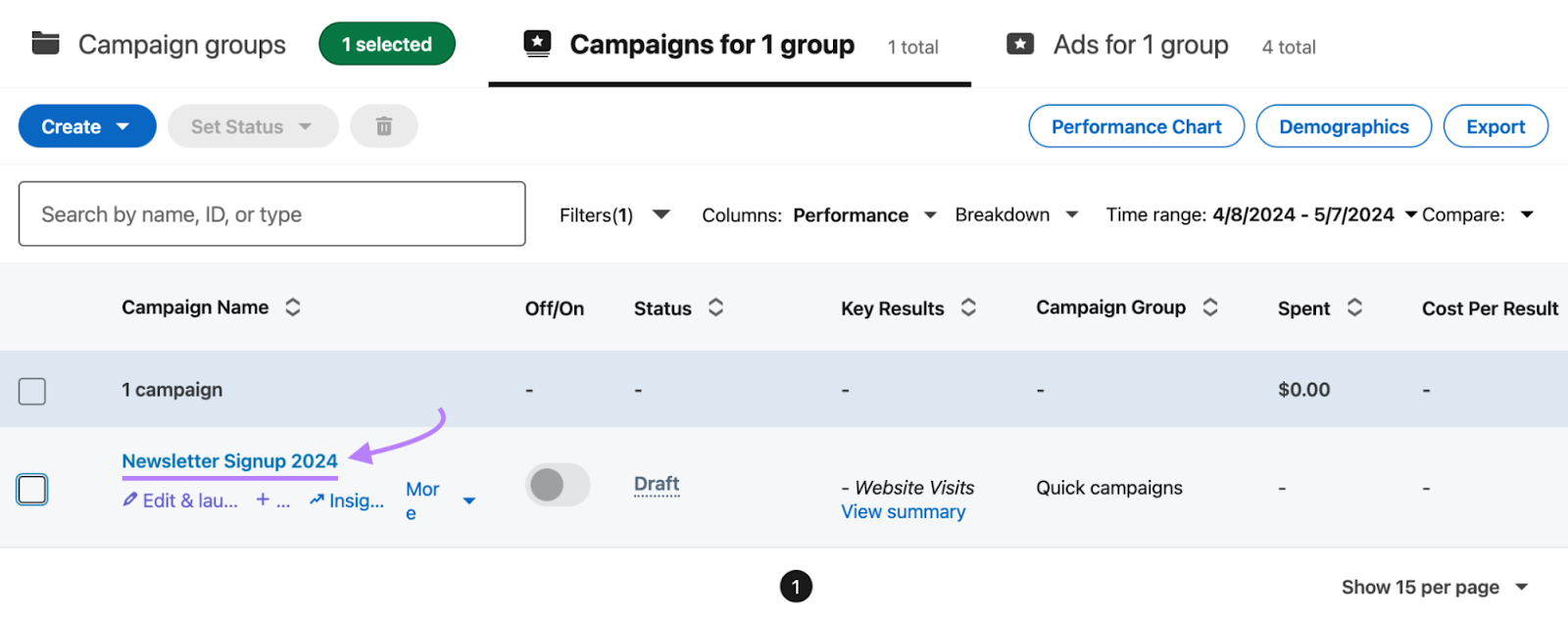The width and height of the screenshot is (1568, 621).
Task: Sort by Campaign Name using its sort arrows
Action: [x=292, y=307]
